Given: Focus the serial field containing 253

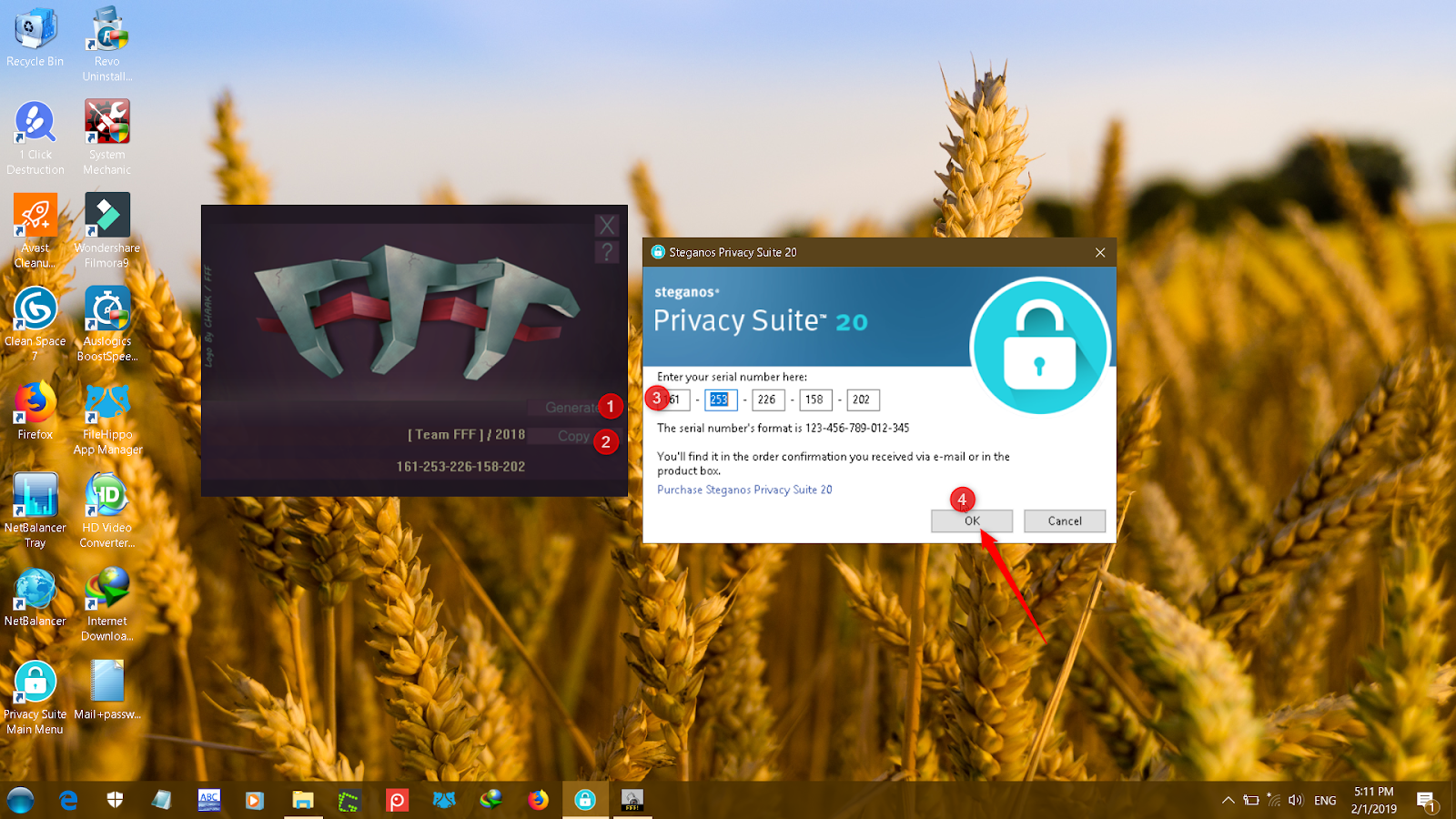Looking at the screenshot, I should point(721,399).
